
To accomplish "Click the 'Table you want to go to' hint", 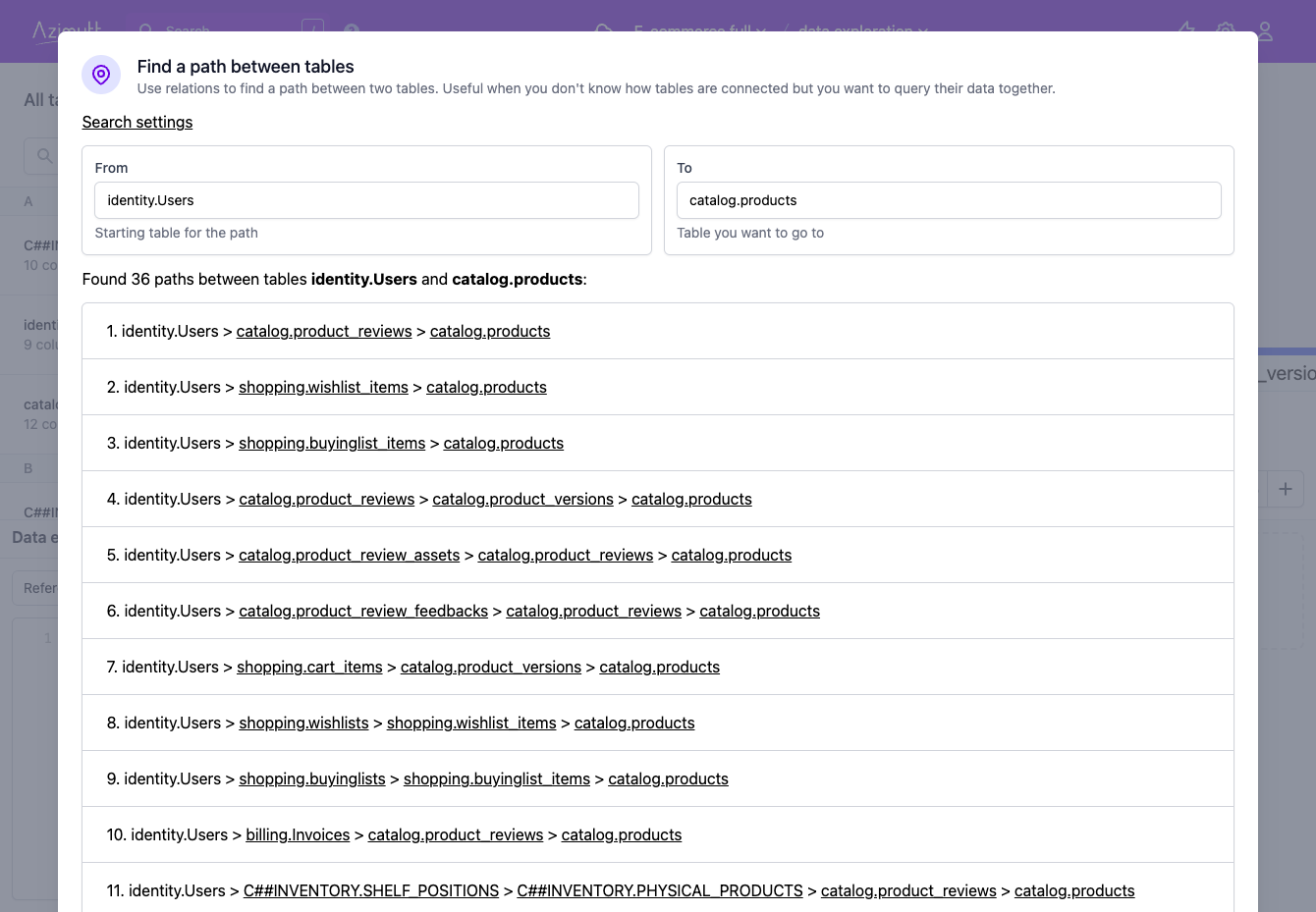I will click(x=750, y=233).
